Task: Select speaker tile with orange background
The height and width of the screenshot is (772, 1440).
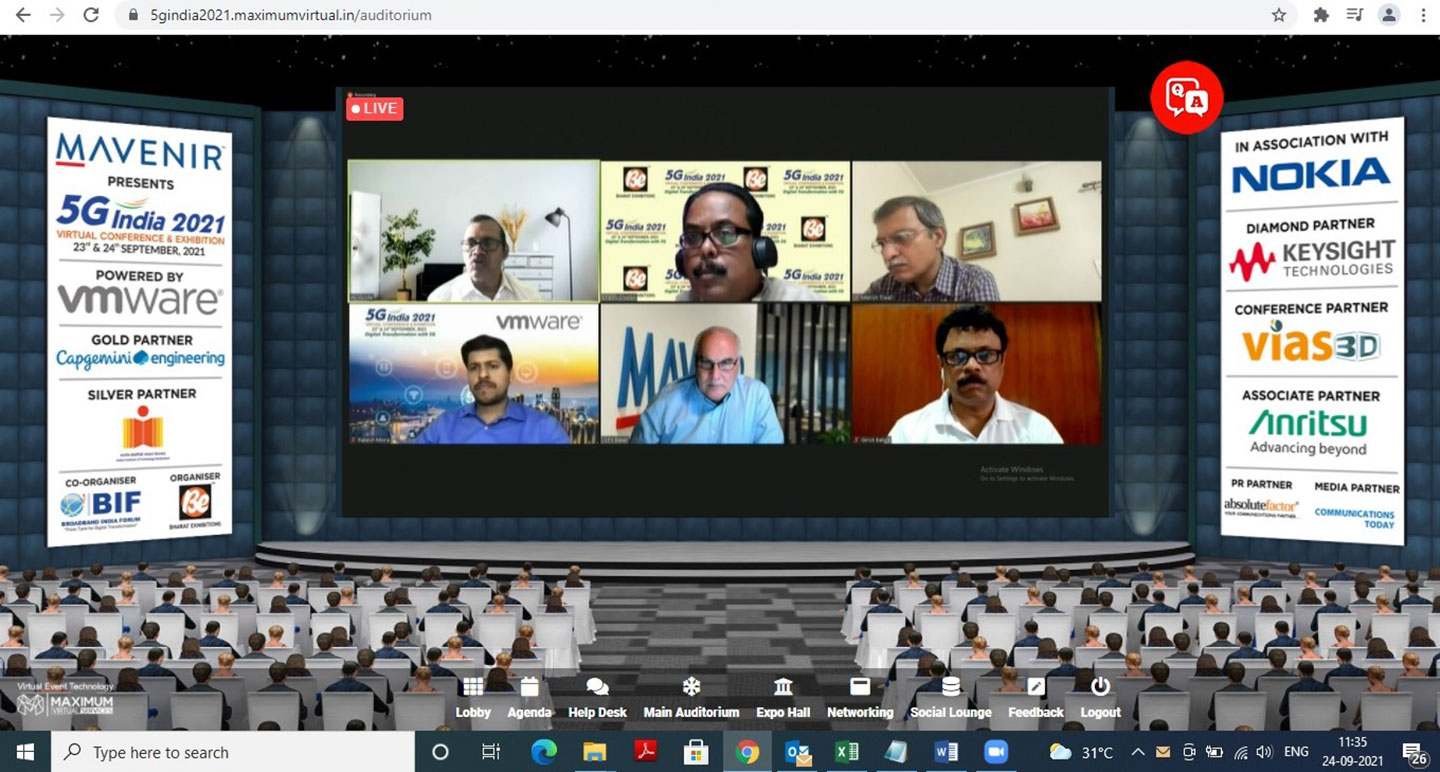Action: 976,374
